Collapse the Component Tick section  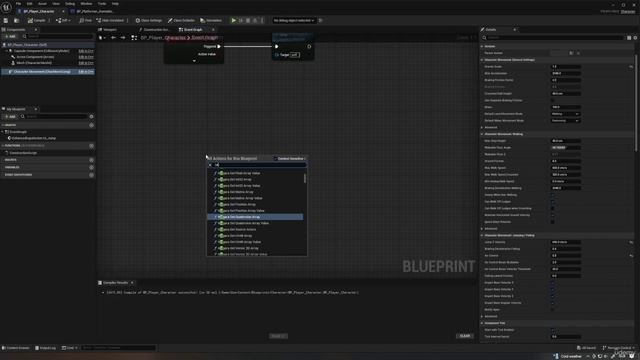[482, 323]
